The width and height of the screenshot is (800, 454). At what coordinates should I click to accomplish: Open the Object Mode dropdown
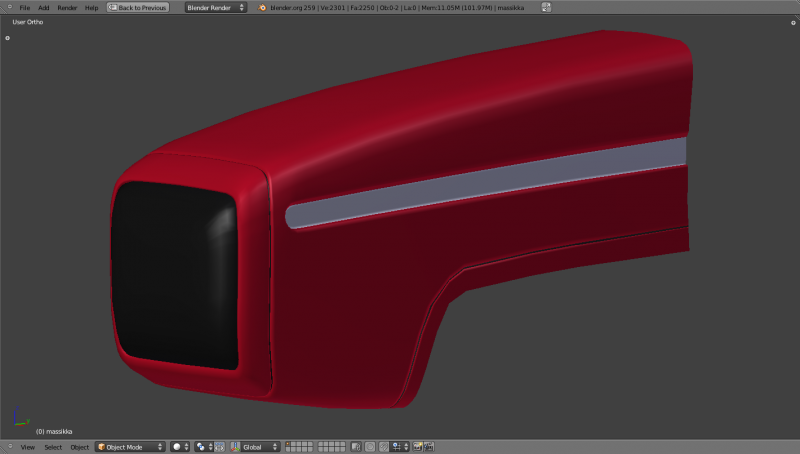click(x=130, y=447)
